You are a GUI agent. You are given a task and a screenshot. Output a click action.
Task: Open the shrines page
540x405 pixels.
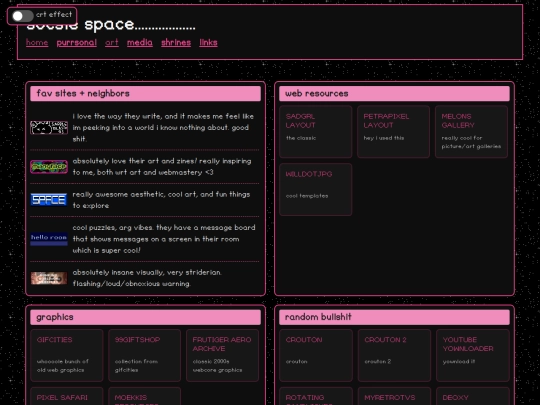point(176,43)
